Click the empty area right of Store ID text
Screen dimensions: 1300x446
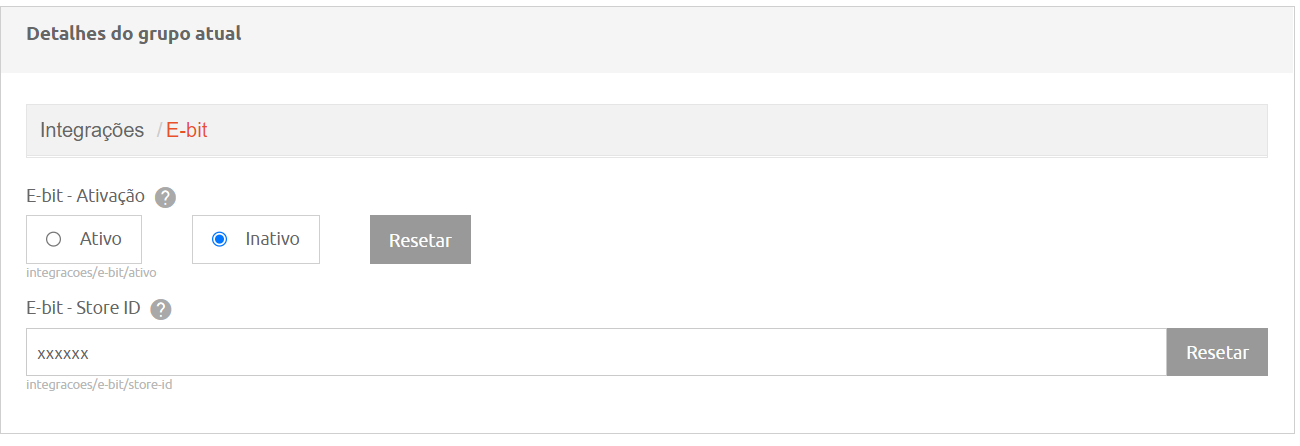628,352
